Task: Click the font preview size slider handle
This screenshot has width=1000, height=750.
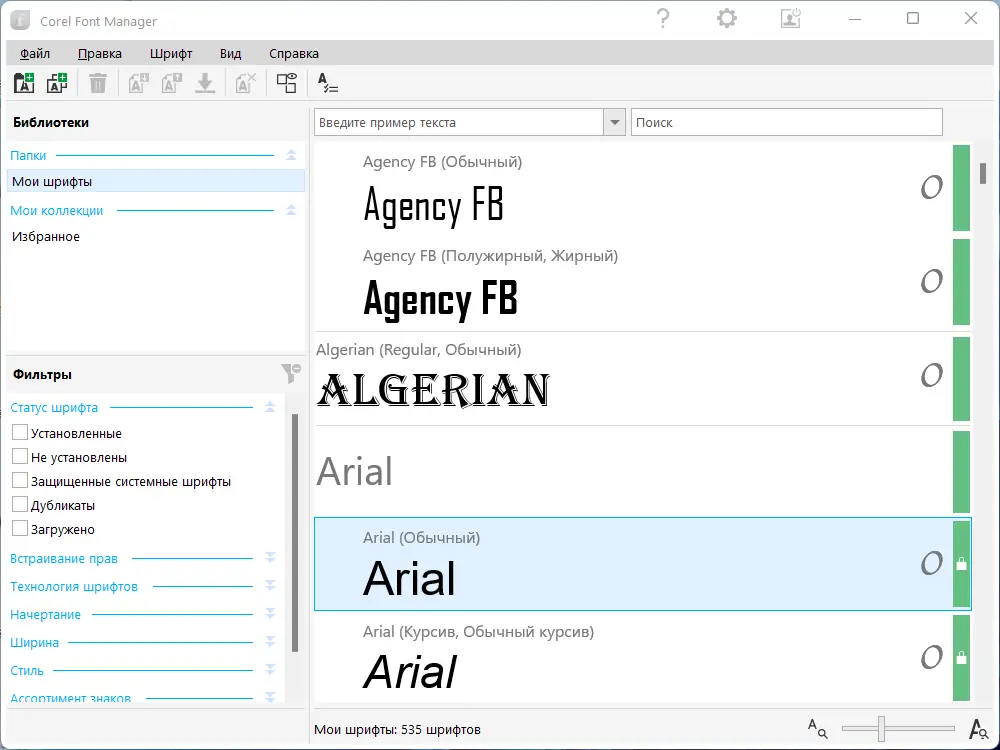Action: tap(881, 728)
